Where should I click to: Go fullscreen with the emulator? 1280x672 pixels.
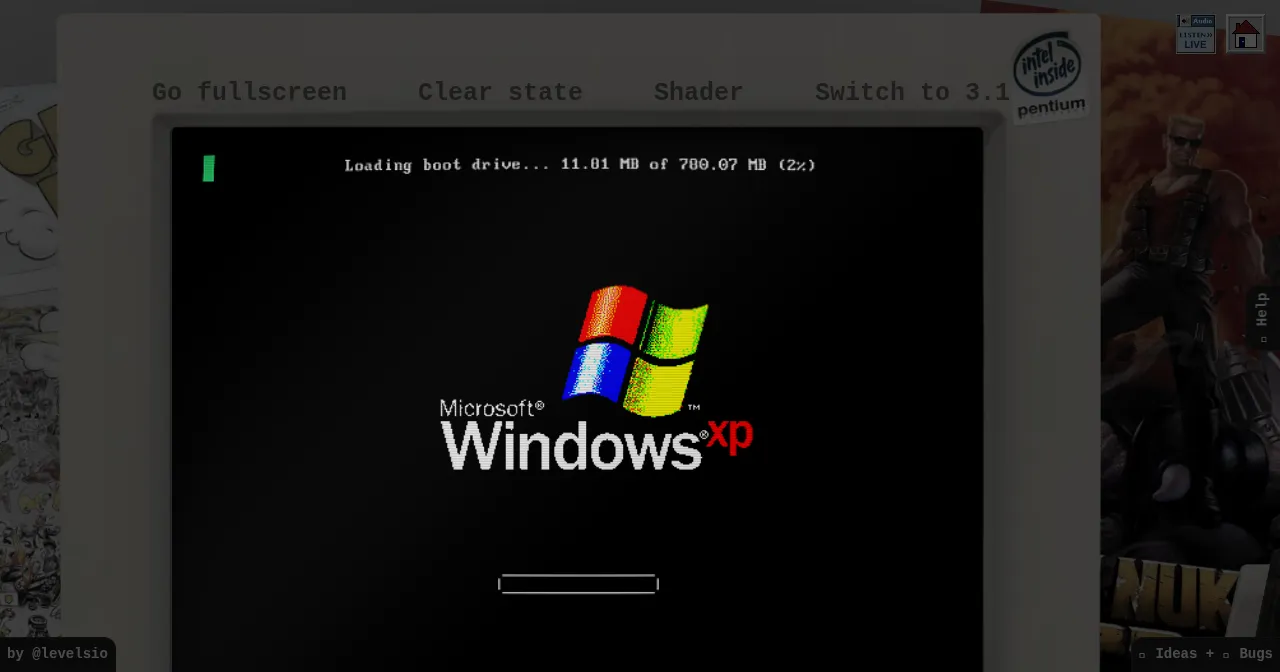(249, 92)
